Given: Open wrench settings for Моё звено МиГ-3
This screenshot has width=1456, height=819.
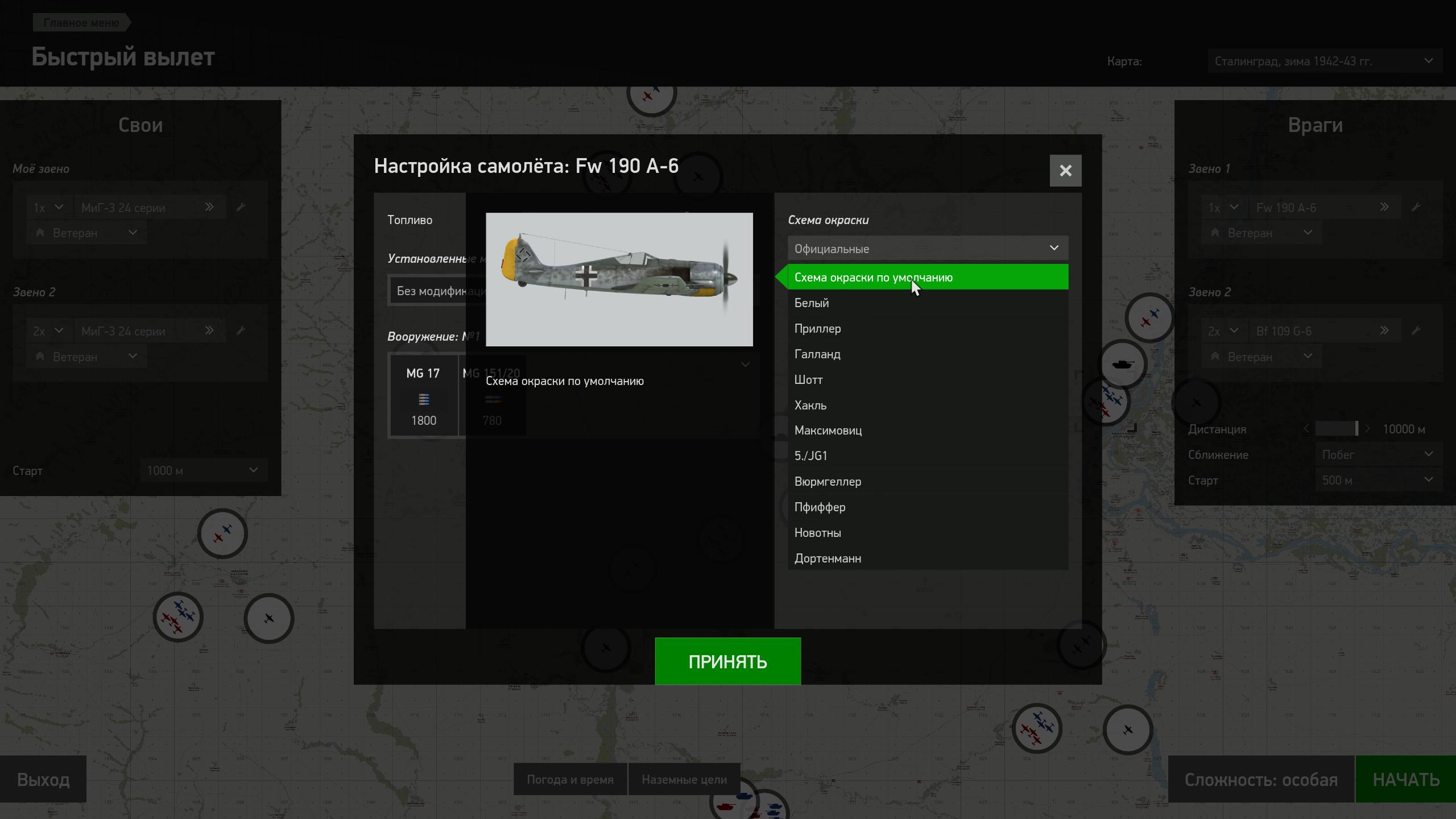Looking at the screenshot, I should (x=241, y=207).
